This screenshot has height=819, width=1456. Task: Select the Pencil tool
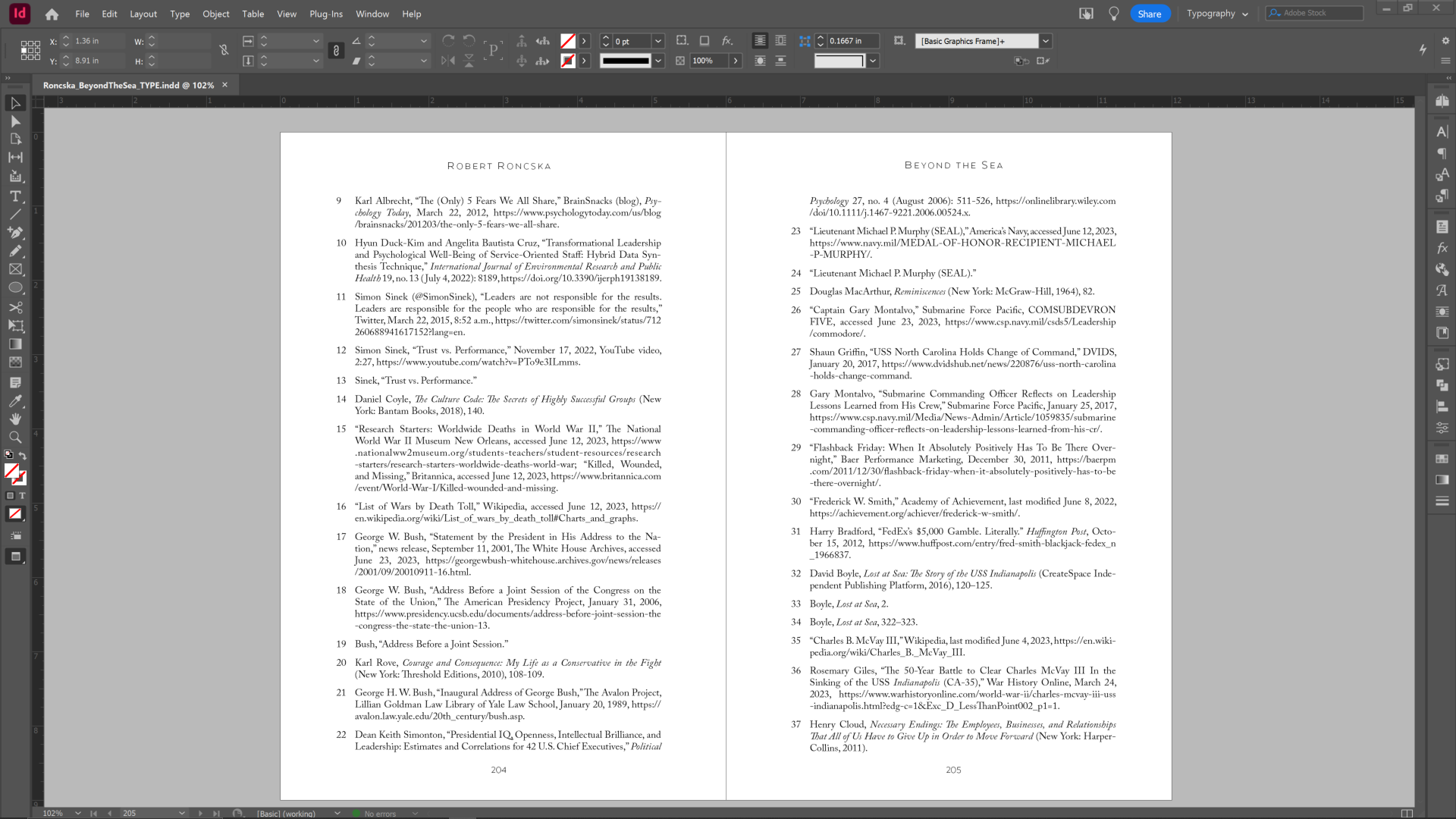15,251
